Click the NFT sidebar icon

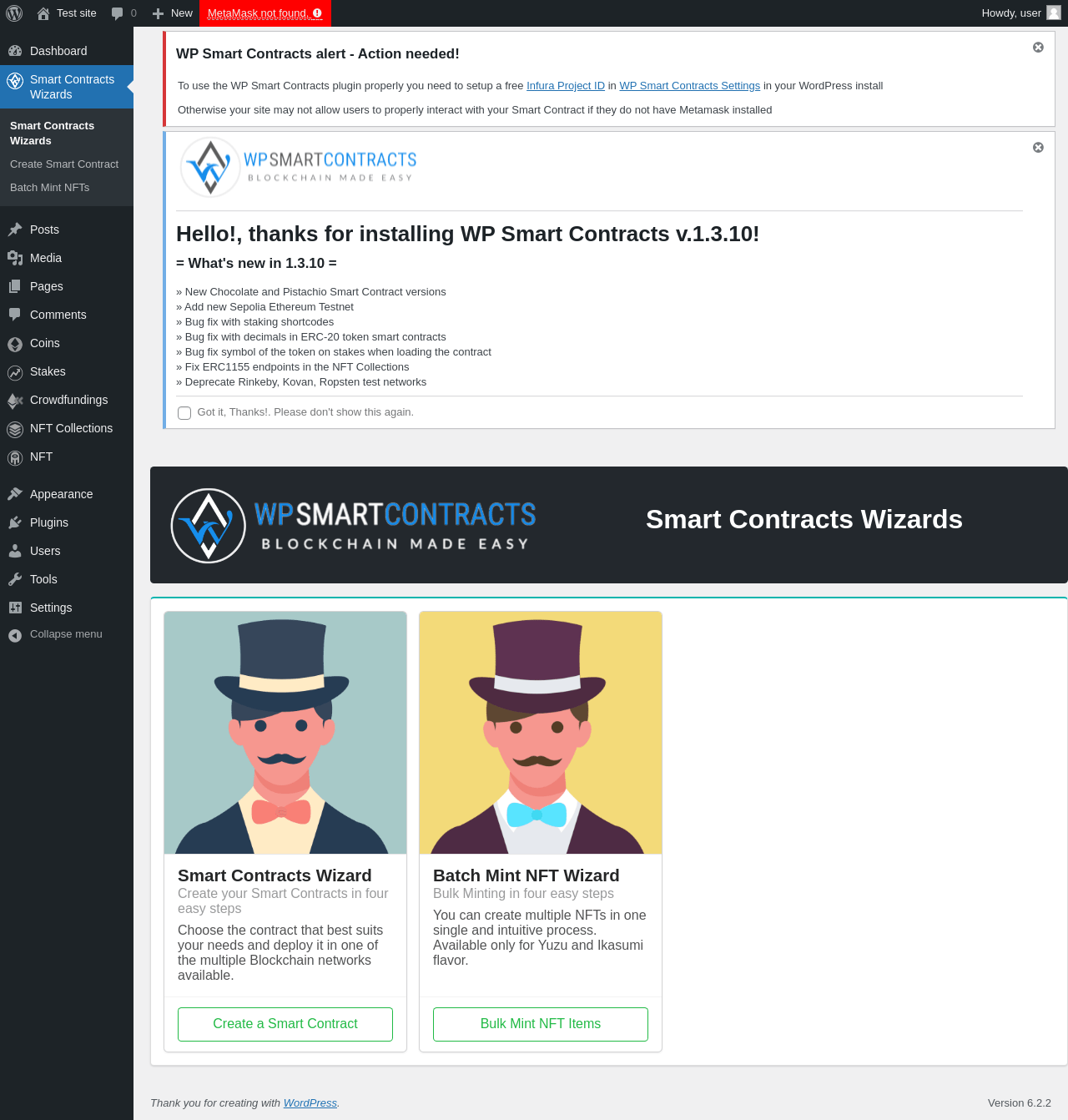[15, 457]
